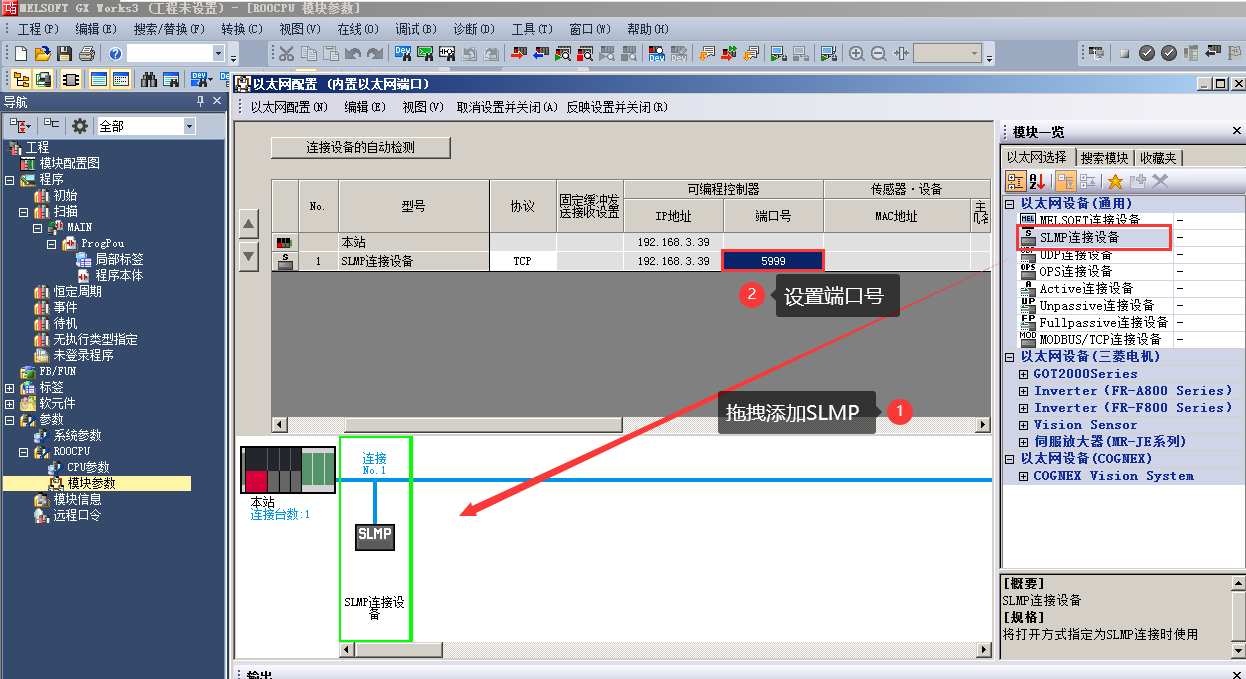Open the 在线(O) menu
This screenshot has width=1246, height=679.
357,29
